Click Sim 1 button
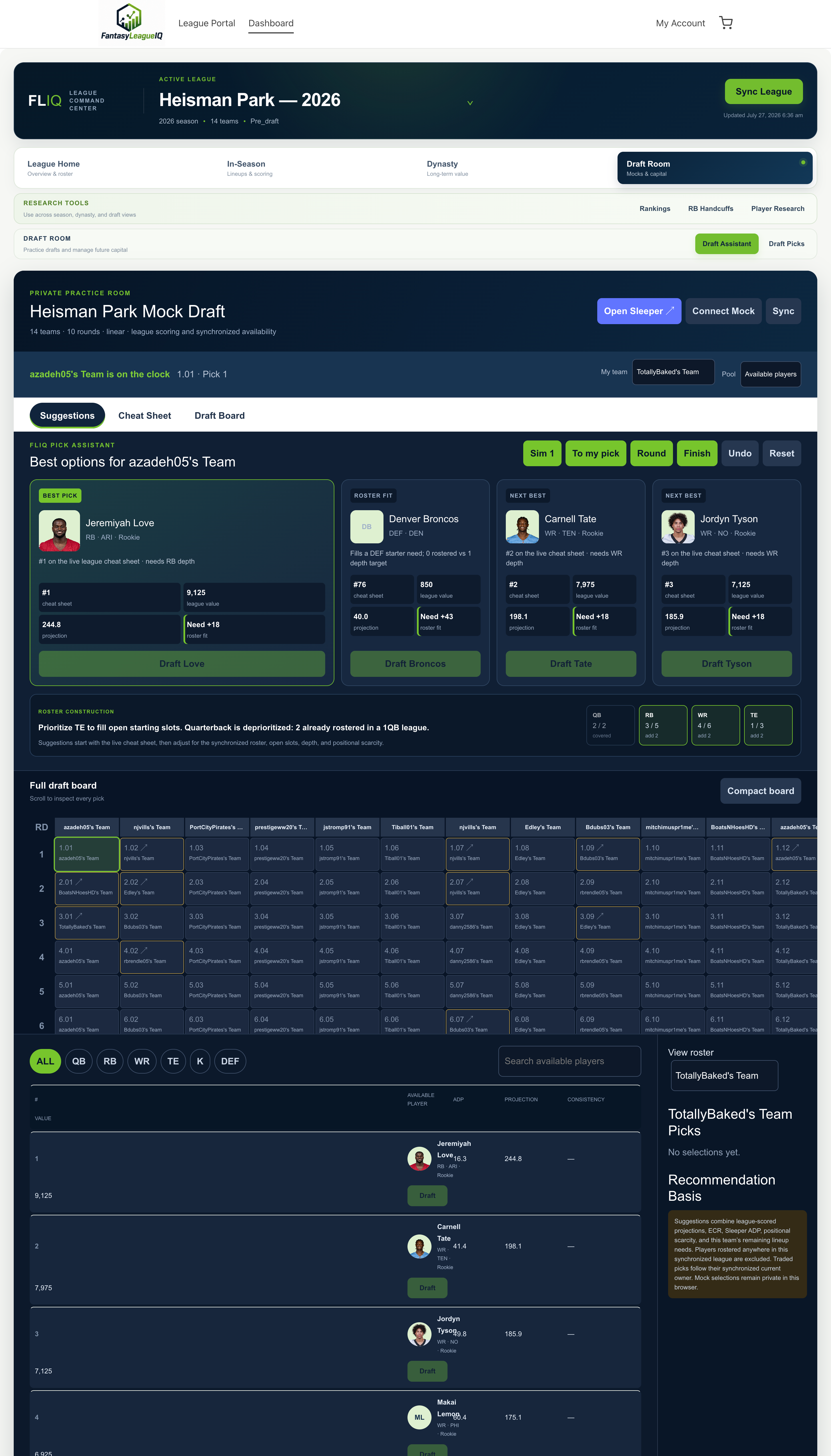Screen dimensions: 831x1456 542,453
